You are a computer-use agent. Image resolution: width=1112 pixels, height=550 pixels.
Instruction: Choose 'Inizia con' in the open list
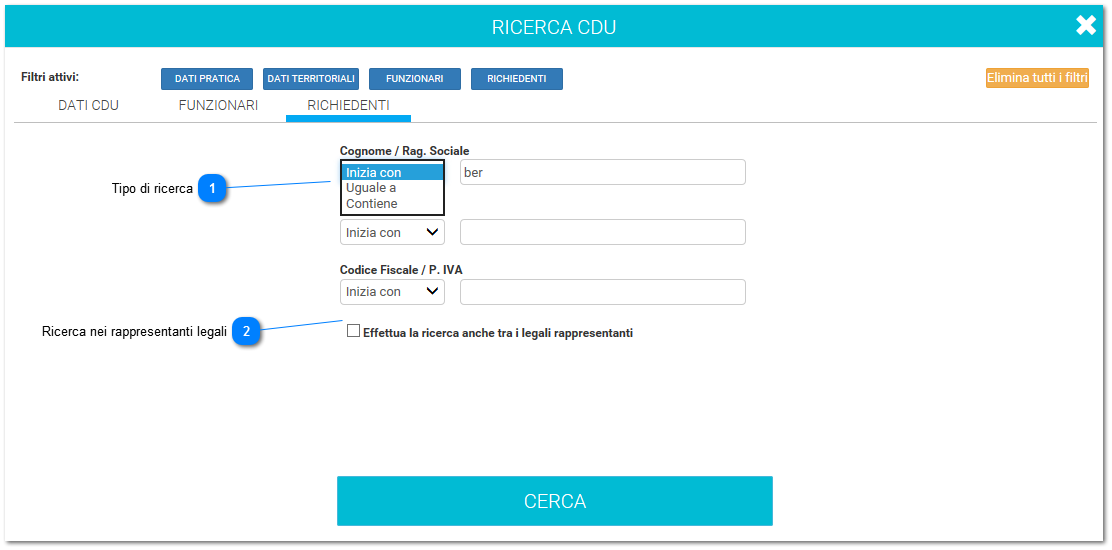[x=392, y=172]
